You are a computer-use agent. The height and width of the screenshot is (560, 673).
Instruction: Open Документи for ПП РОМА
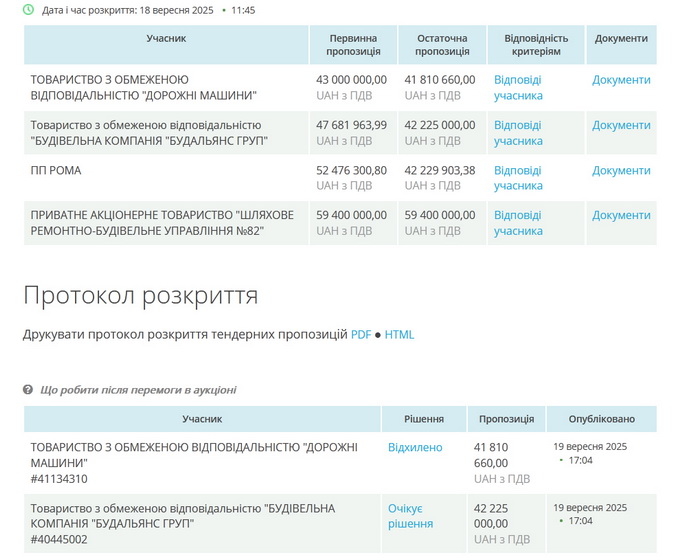[x=621, y=170]
